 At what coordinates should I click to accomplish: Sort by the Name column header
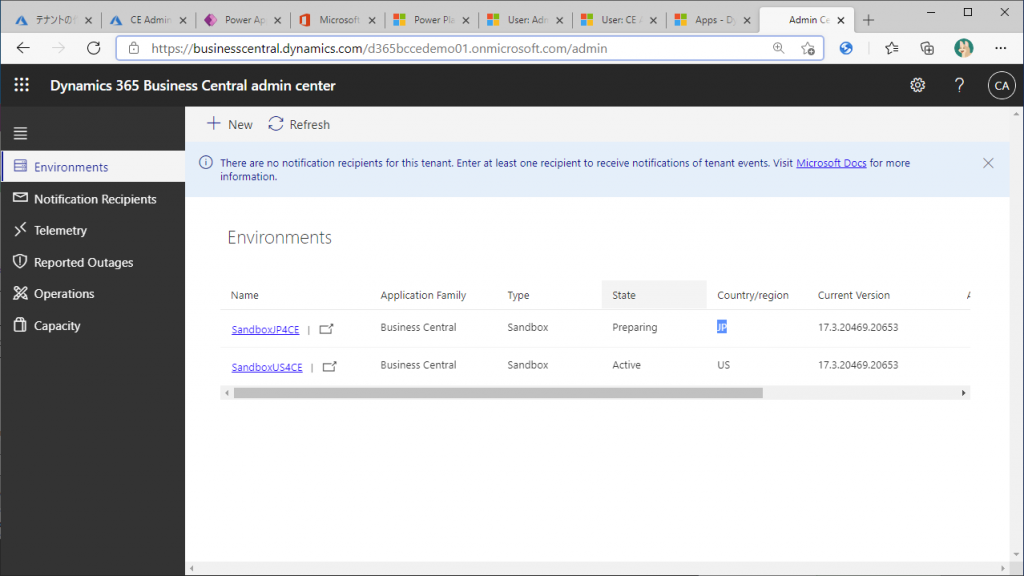245,295
